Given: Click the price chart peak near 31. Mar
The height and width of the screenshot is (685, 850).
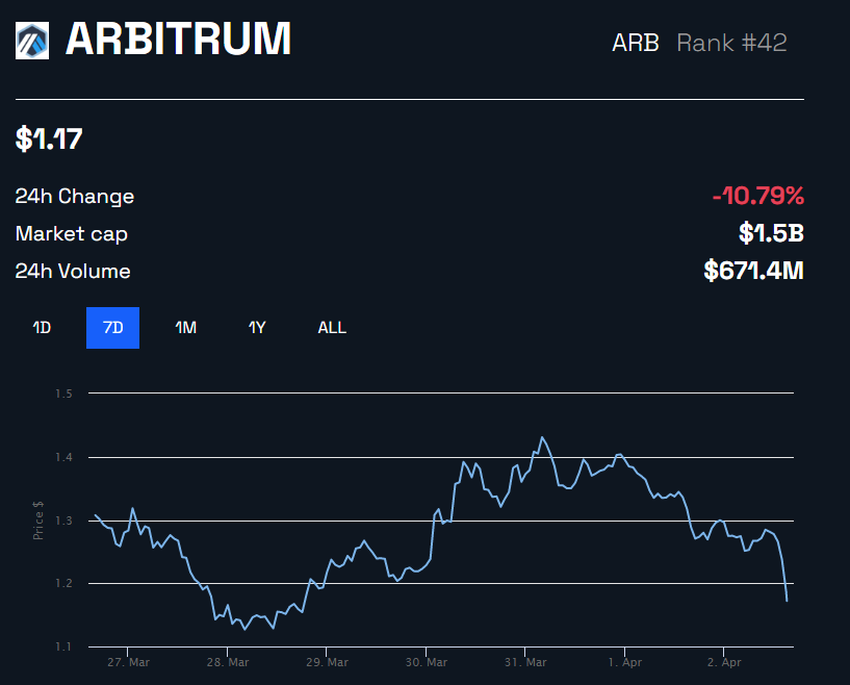Looking at the screenshot, I should point(543,436).
